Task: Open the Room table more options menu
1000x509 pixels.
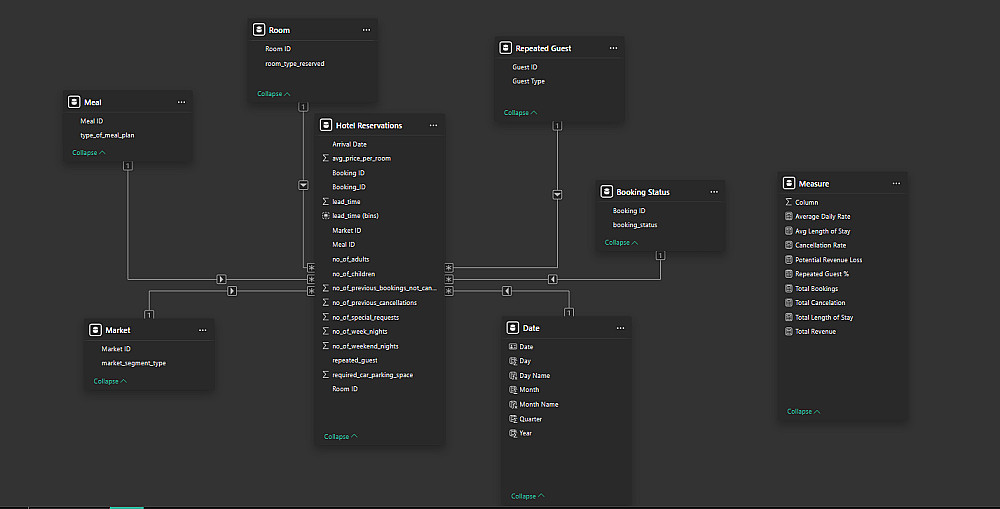Action: pos(367,31)
